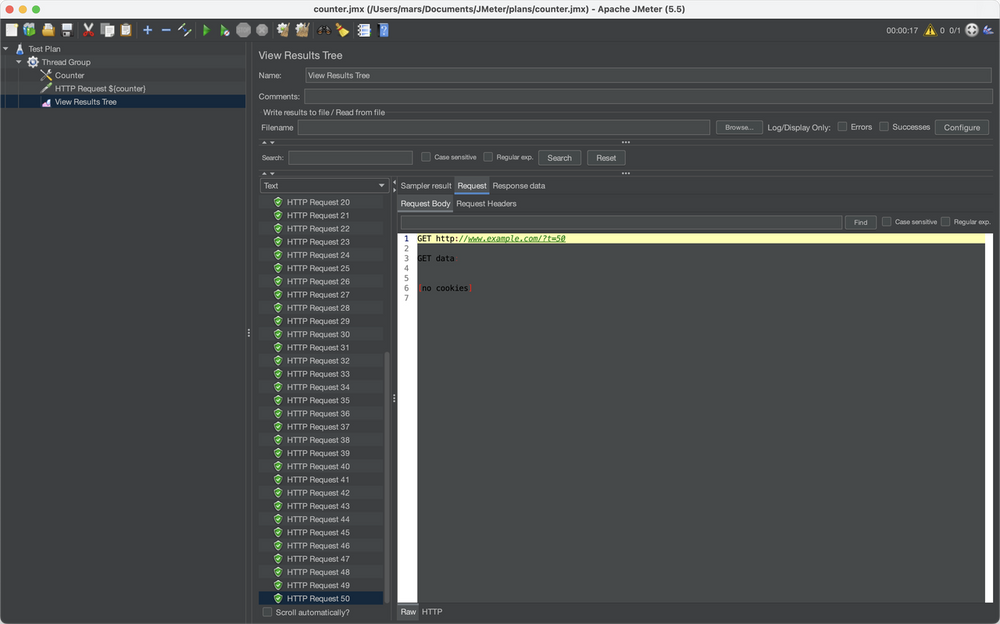Screen dimensions: 1000x624
Task: Toggle the Scroll automatically checkbox
Action: click(267, 612)
